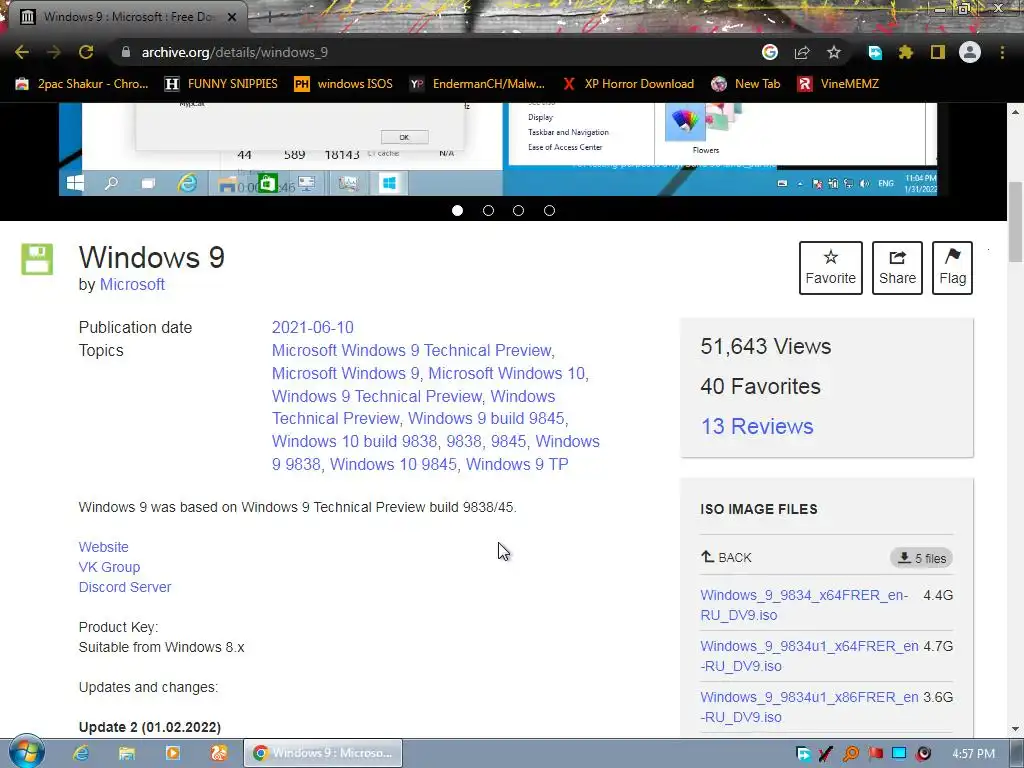Launch Internet Explorer from taskbar

pos(81,753)
